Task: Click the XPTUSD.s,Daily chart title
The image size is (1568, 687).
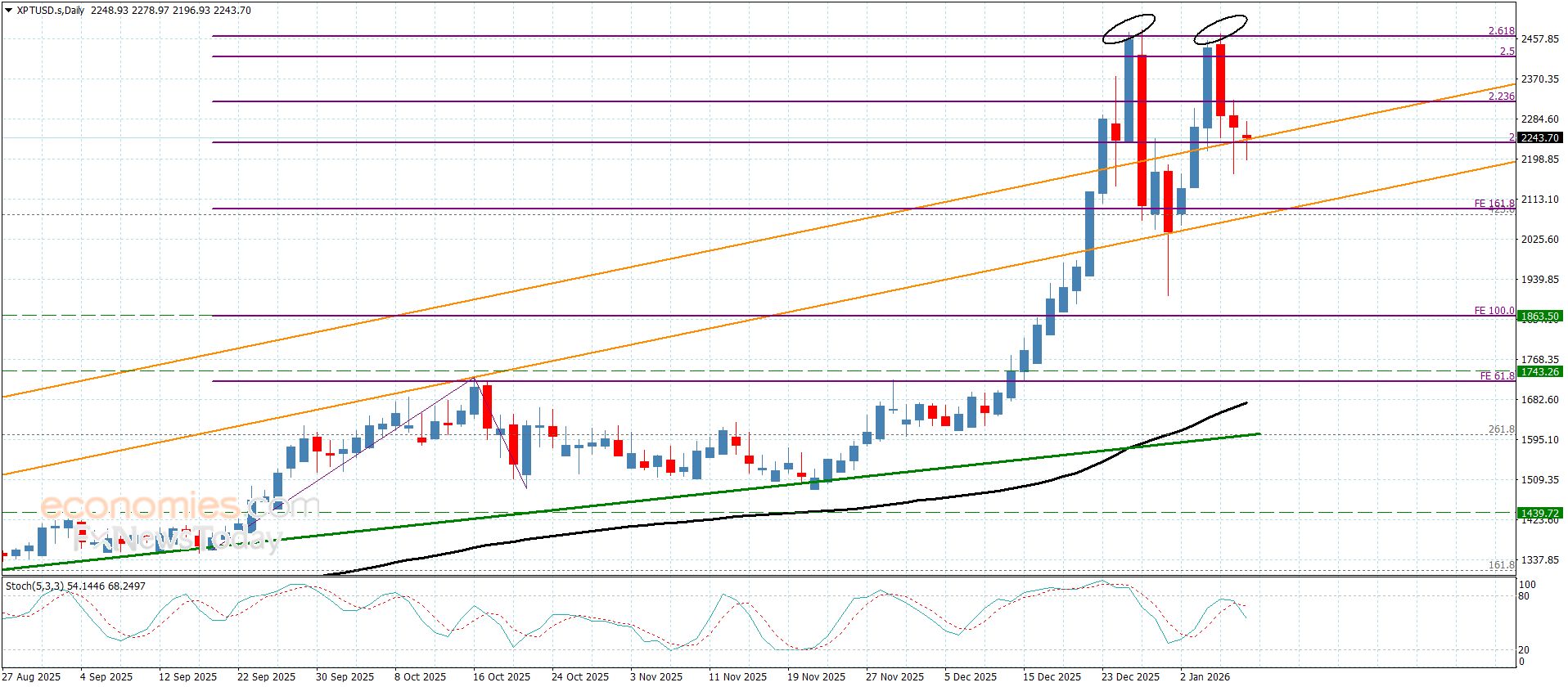Action: (51, 11)
